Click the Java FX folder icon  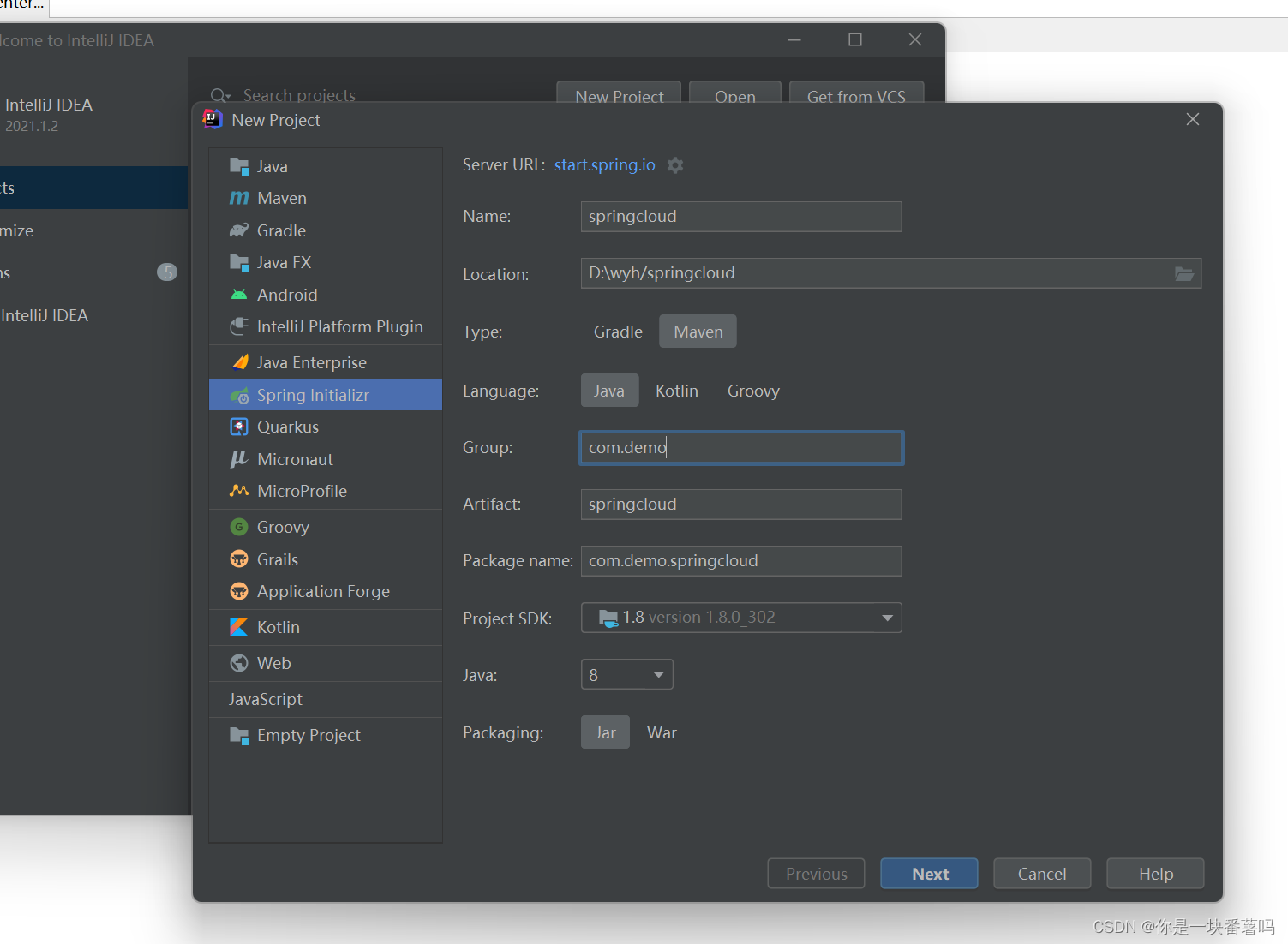pos(239,262)
